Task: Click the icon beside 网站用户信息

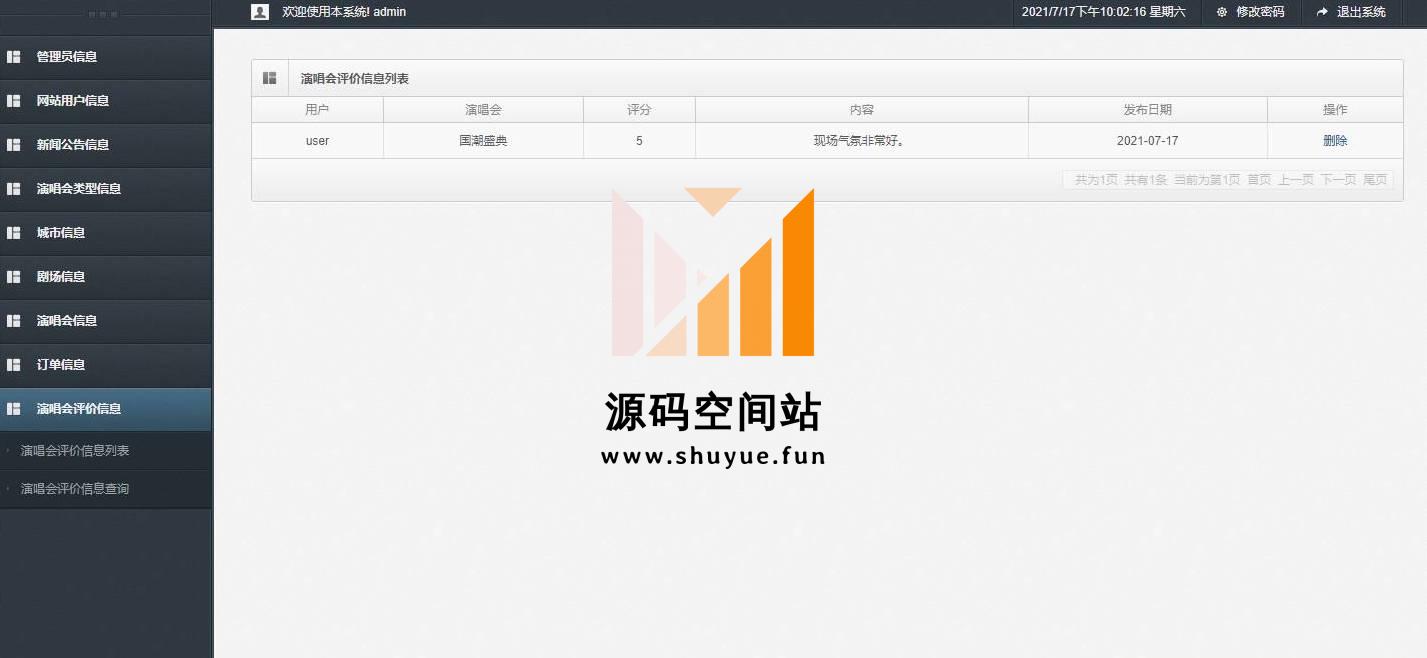Action: 14,101
